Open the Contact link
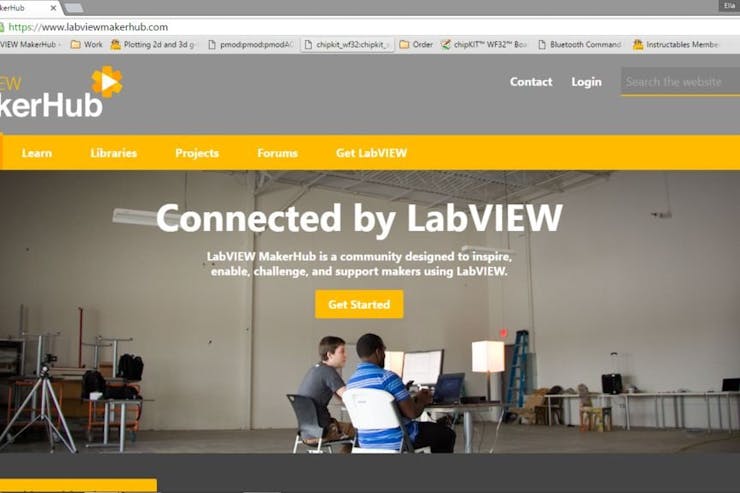 [531, 82]
